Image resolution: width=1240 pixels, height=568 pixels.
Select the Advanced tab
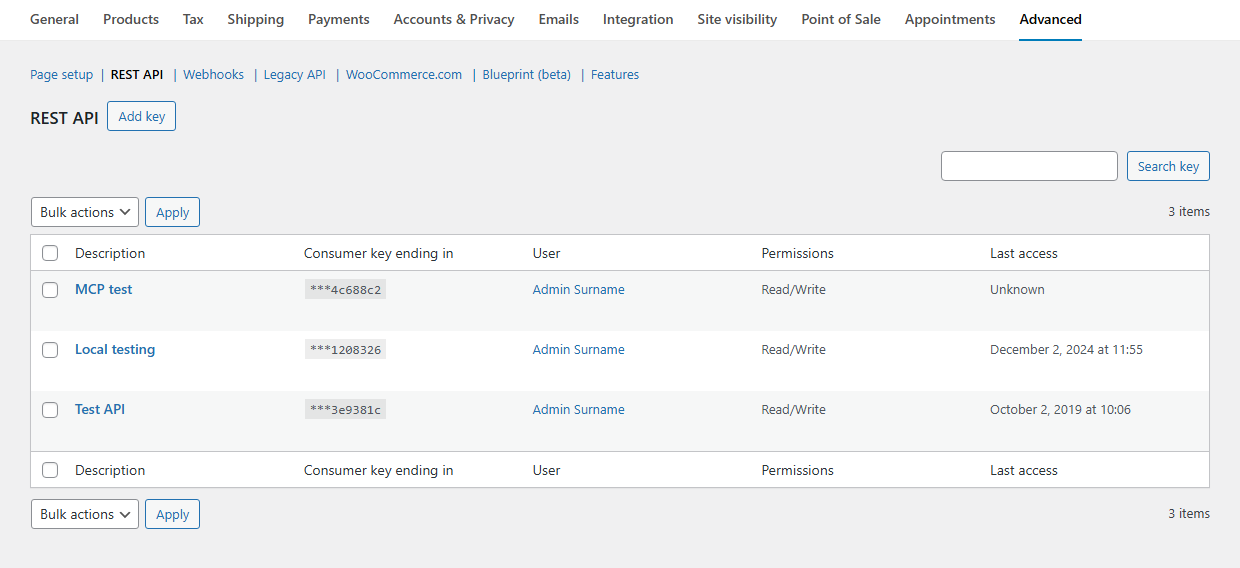[x=1051, y=19]
